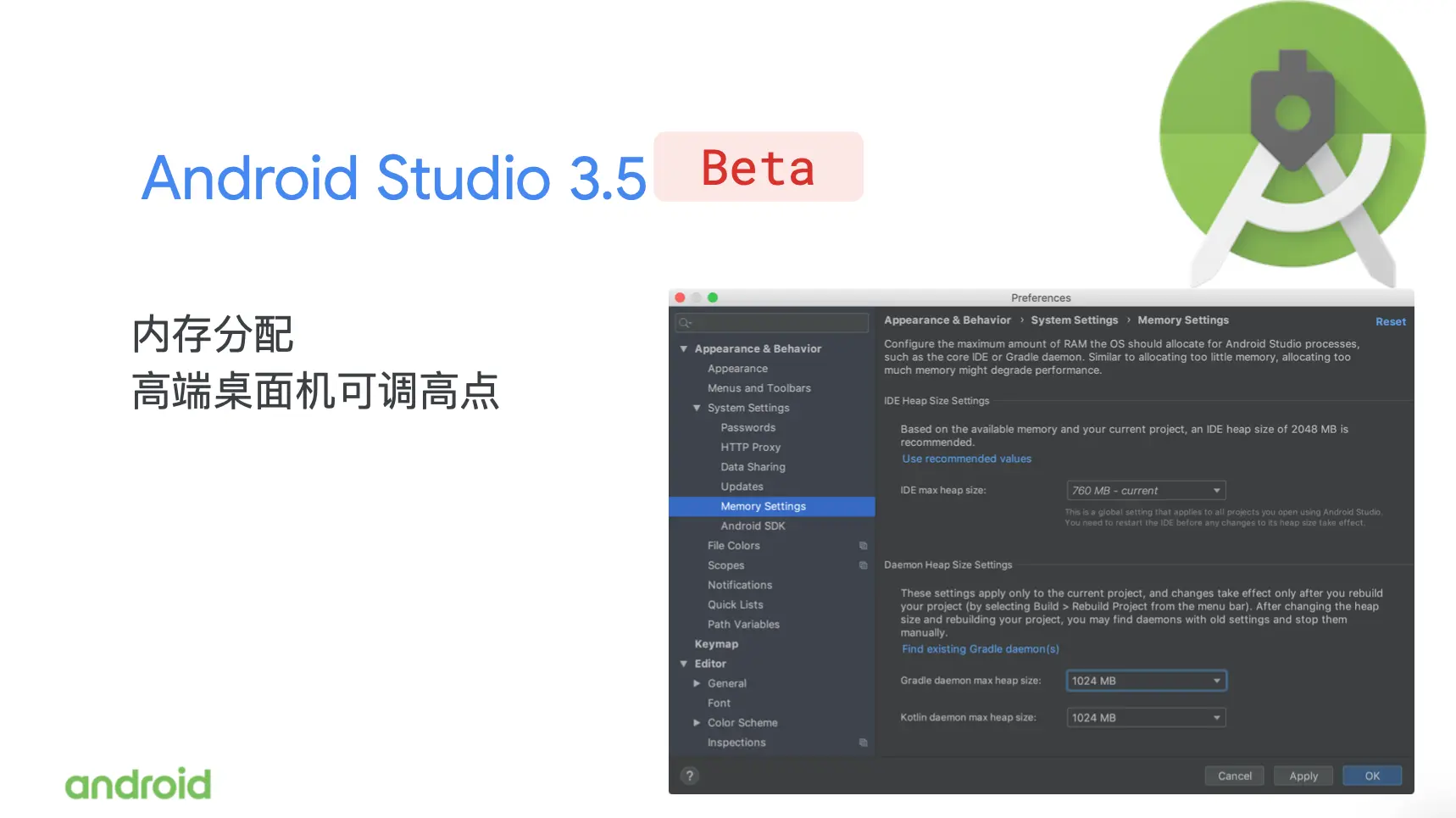Select Notifications in the tree

click(740, 585)
